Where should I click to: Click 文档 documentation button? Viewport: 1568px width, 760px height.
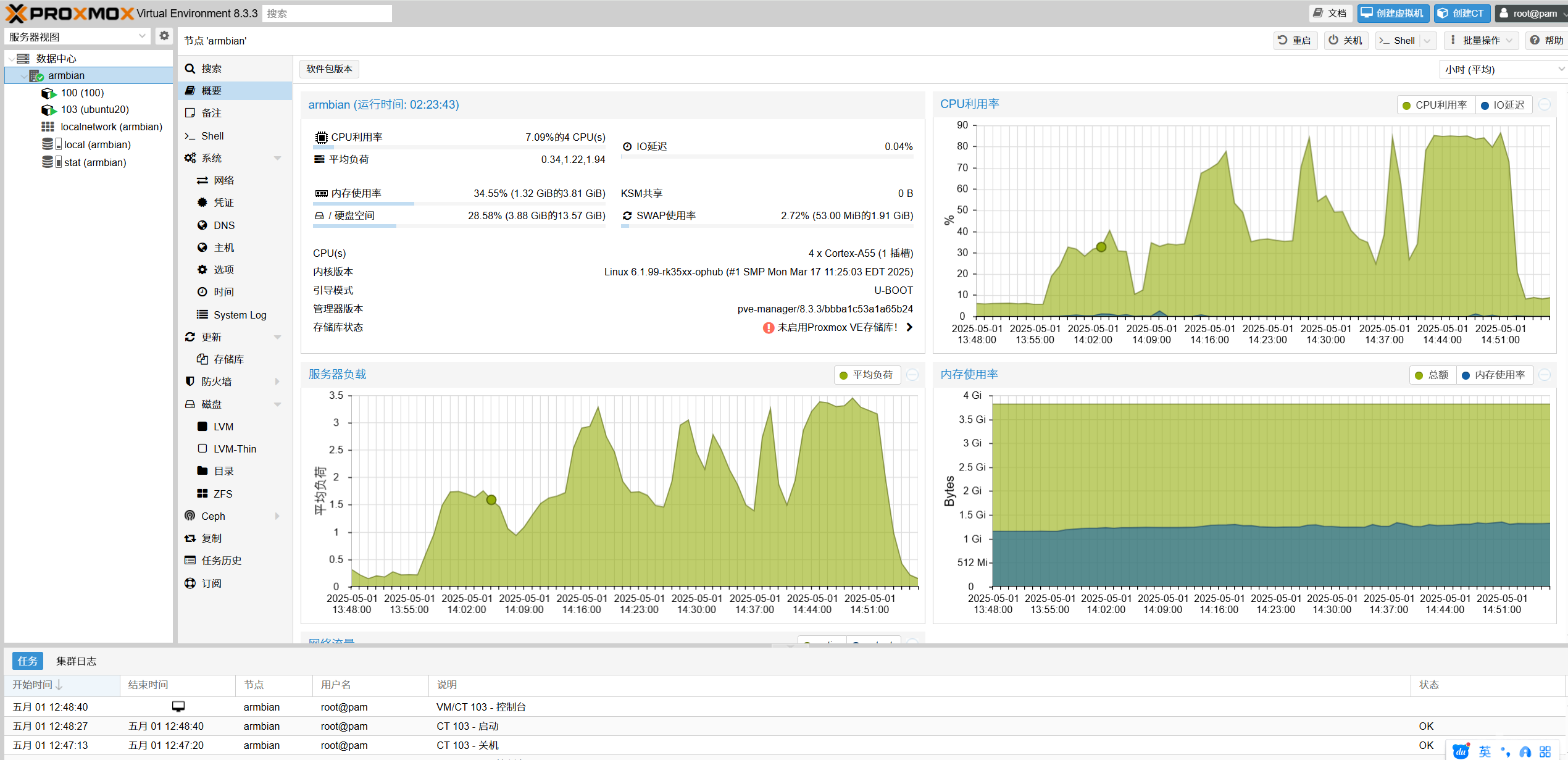pyautogui.click(x=1330, y=13)
